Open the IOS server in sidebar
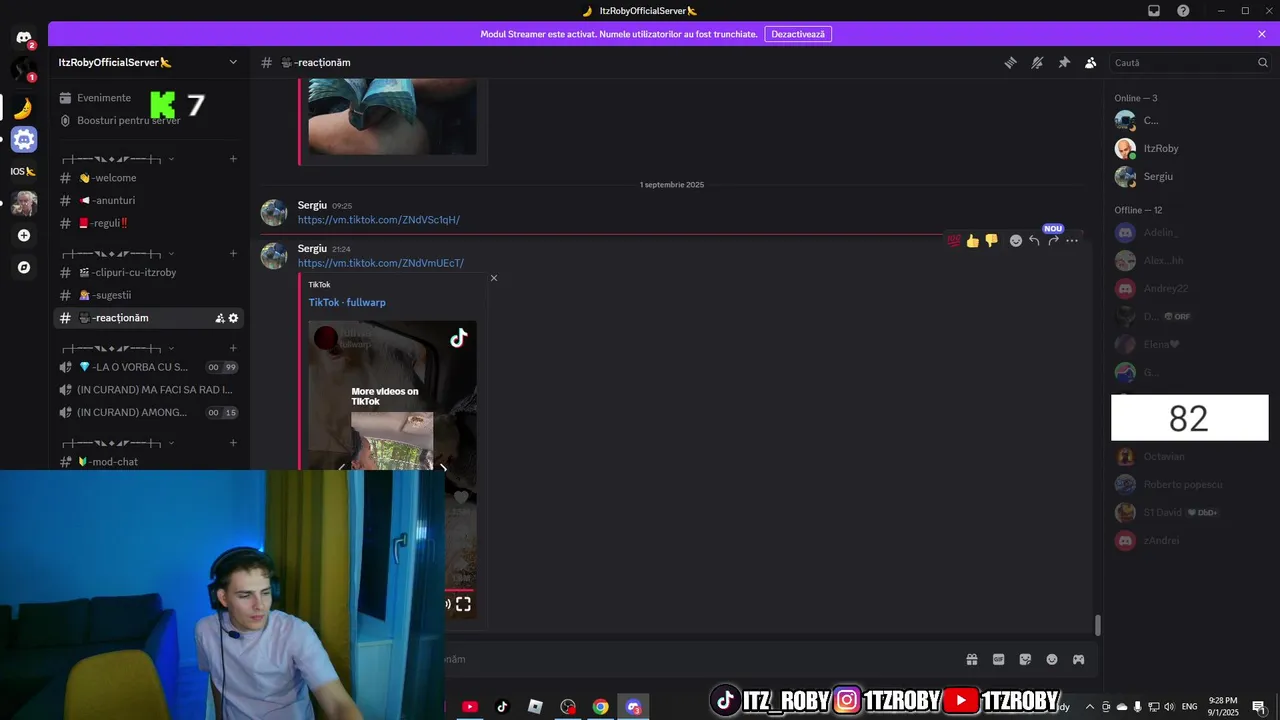The width and height of the screenshot is (1280, 720). point(24,171)
